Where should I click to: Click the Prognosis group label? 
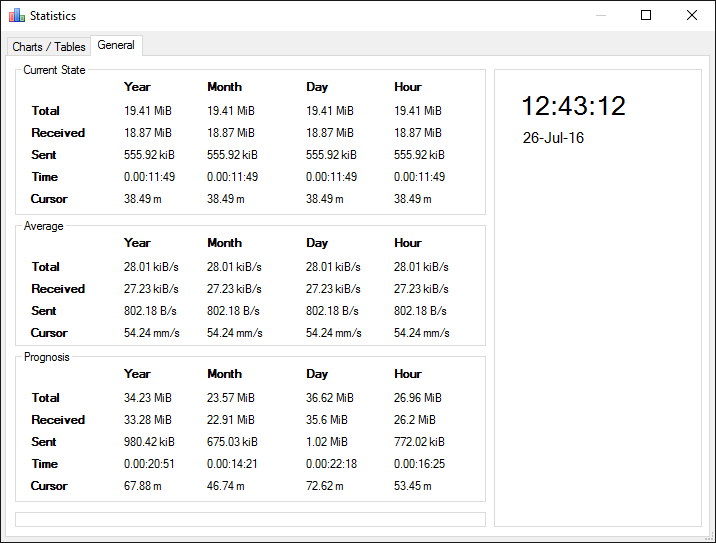[x=47, y=357]
